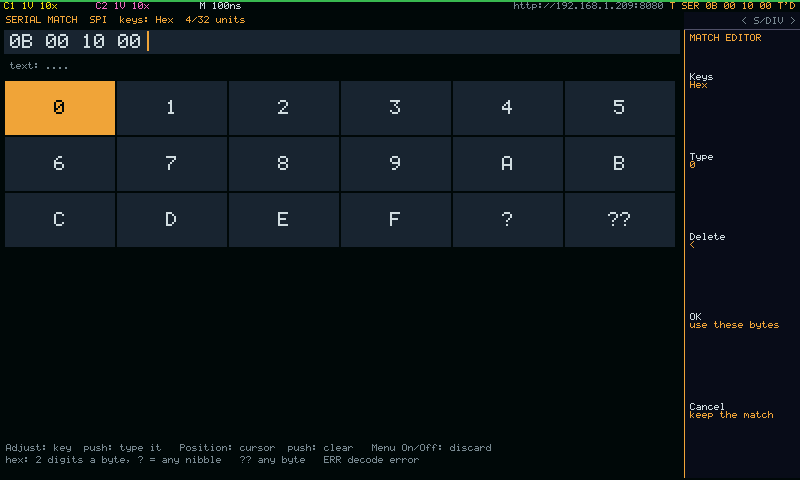Click the left arrow beside S/DIV
The height and width of the screenshot is (480, 800).
(x=744, y=20)
